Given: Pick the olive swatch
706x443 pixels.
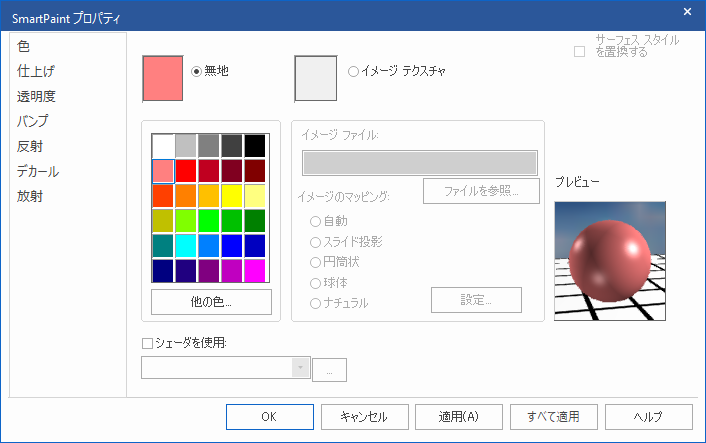Looking at the screenshot, I should click(x=163, y=221).
